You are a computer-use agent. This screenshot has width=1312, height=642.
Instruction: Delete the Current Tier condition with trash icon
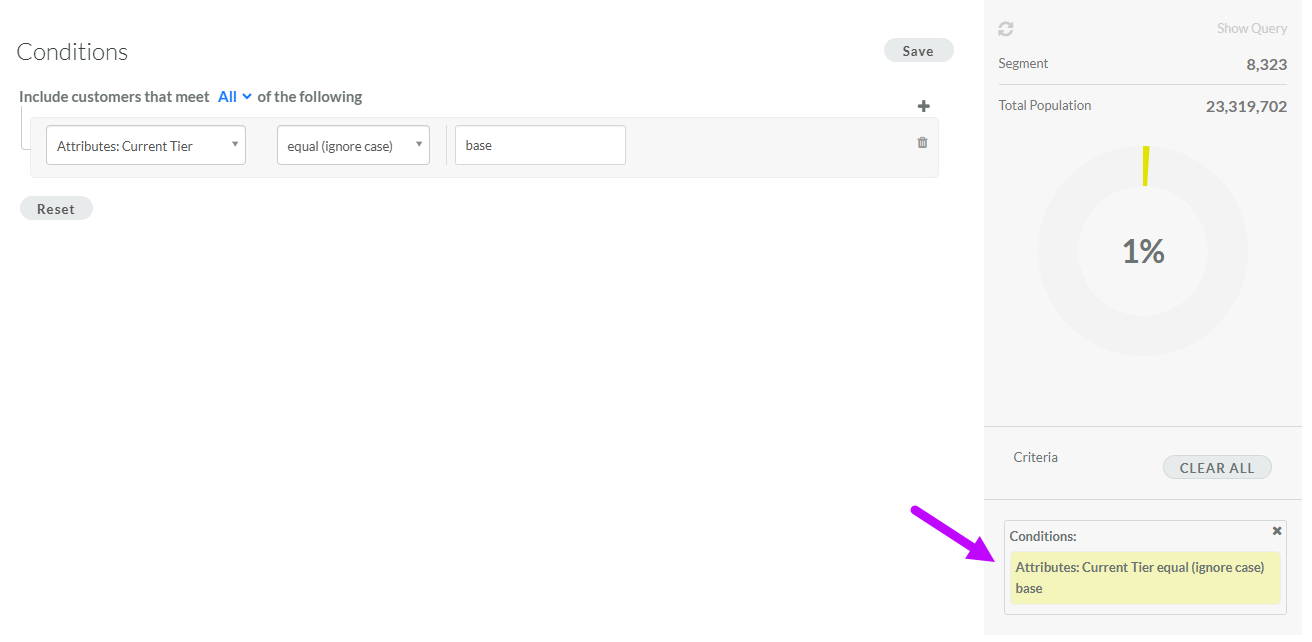coord(922,143)
